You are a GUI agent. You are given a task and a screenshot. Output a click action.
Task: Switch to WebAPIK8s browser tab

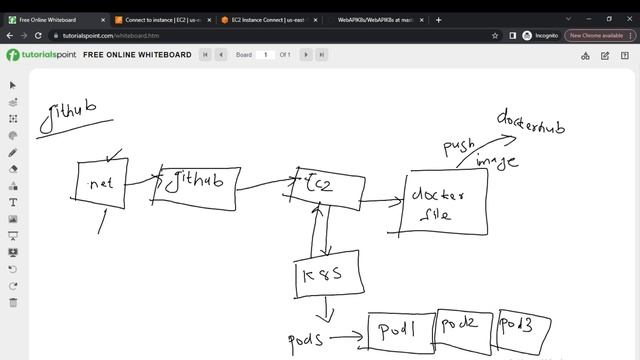[x=375, y=20]
